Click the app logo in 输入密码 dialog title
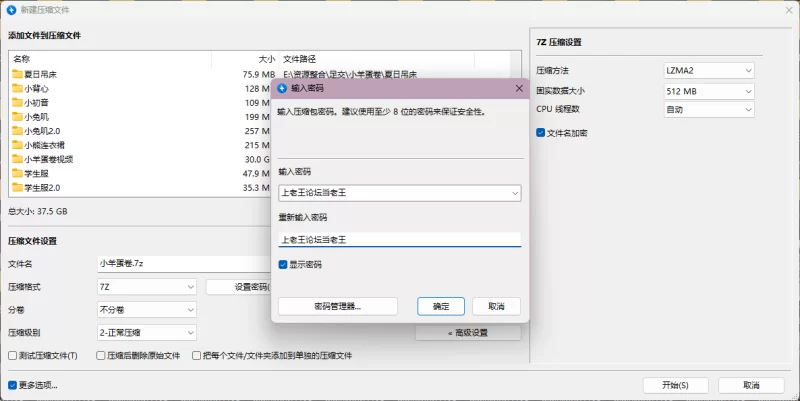The width and height of the screenshot is (800, 401). tap(282, 88)
